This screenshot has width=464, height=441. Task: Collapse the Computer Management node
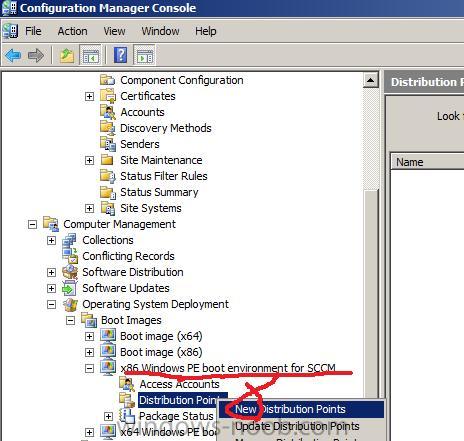(32, 224)
